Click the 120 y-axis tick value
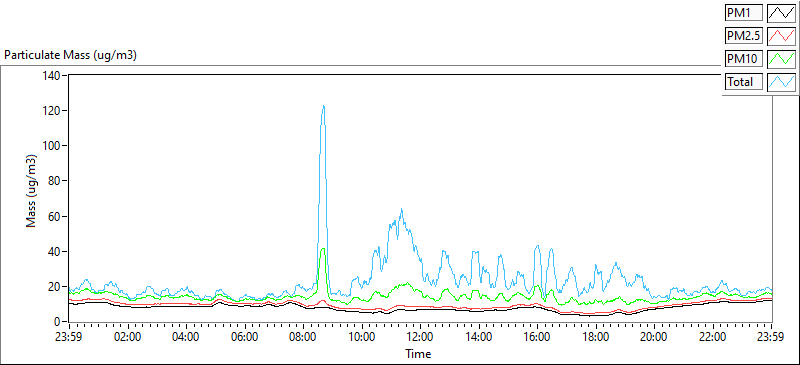 click(x=53, y=111)
